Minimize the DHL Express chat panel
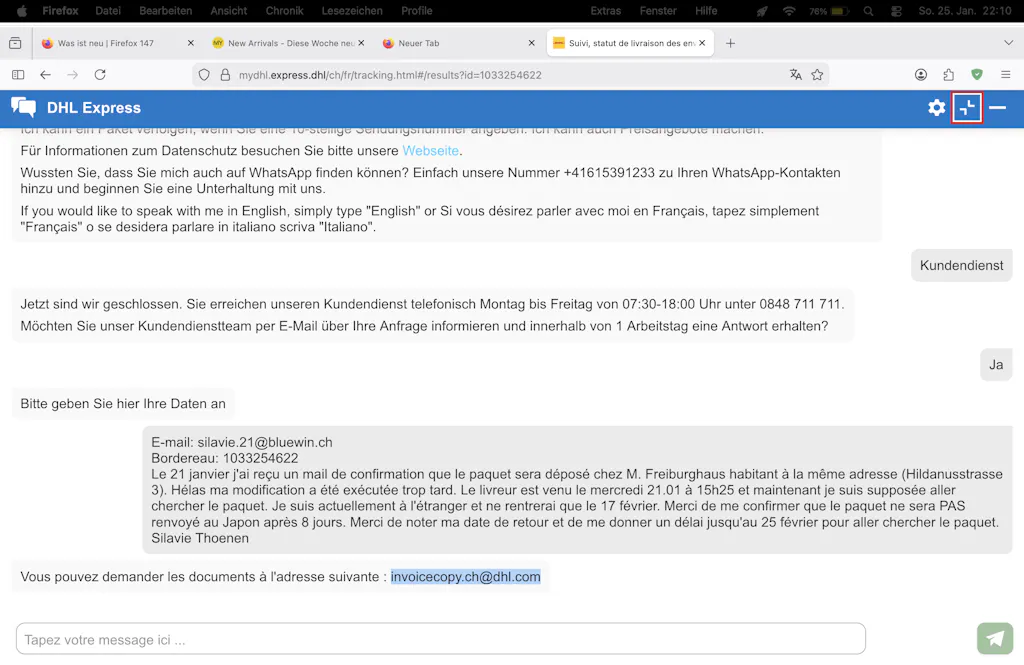The image size is (1024, 665). (x=997, y=108)
